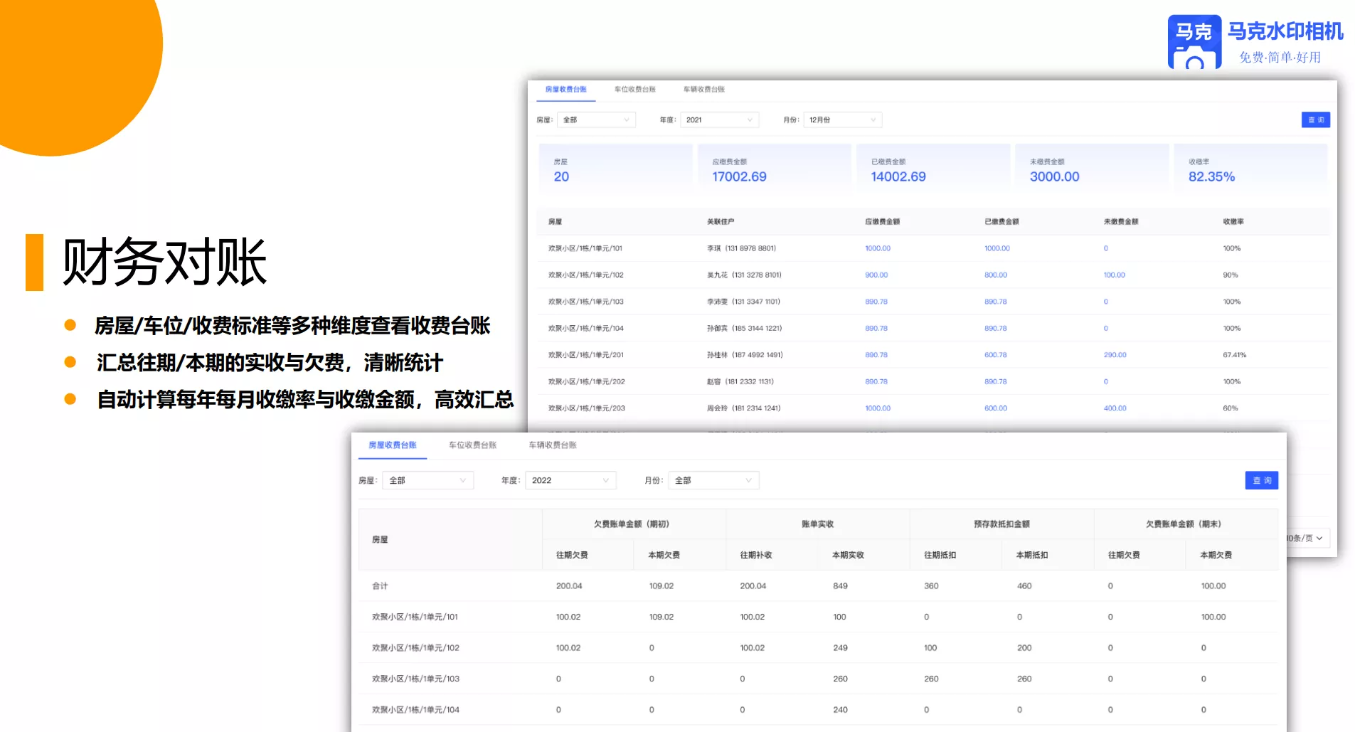The width and height of the screenshot is (1355, 732).
Task: Select resident 李琪 (131 8978 8801)
Action: point(741,248)
